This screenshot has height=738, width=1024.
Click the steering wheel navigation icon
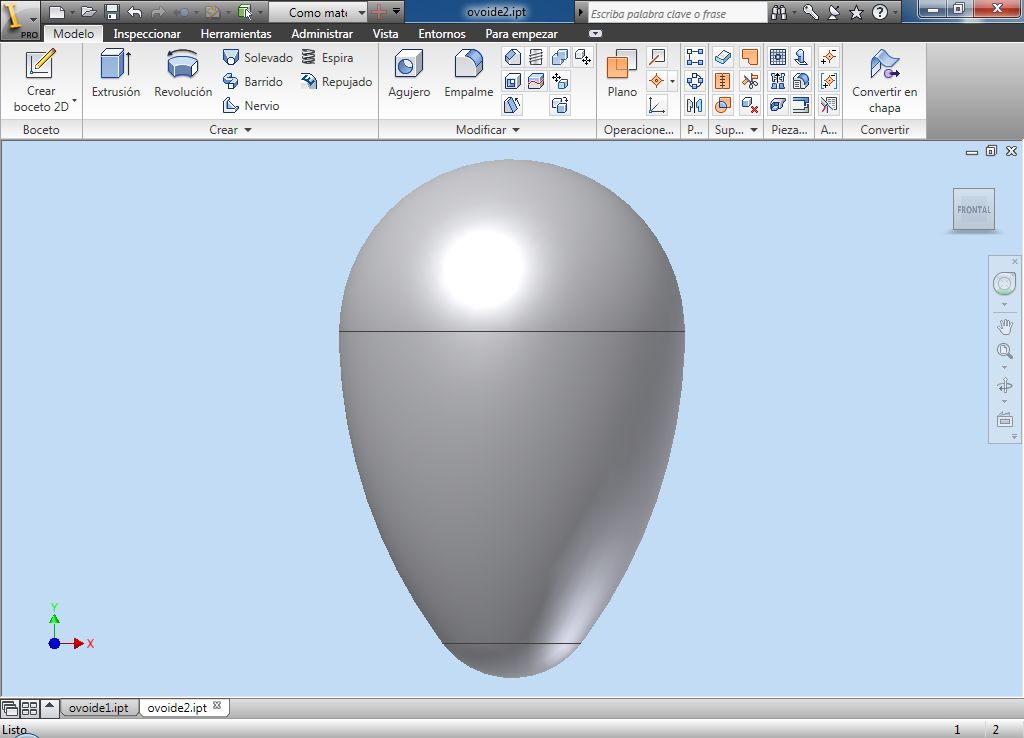pos(1004,283)
